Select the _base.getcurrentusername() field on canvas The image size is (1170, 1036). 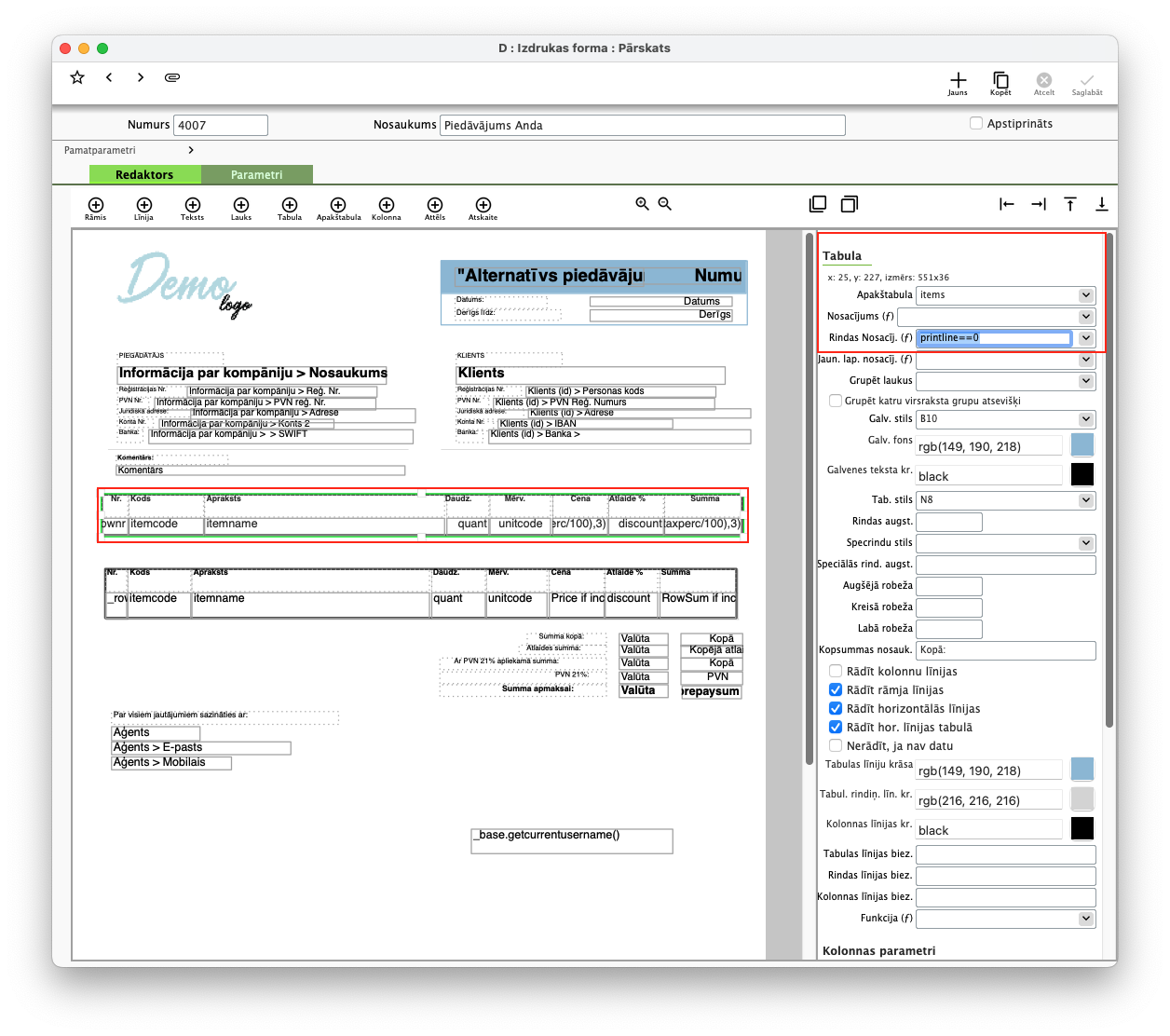(572, 841)
